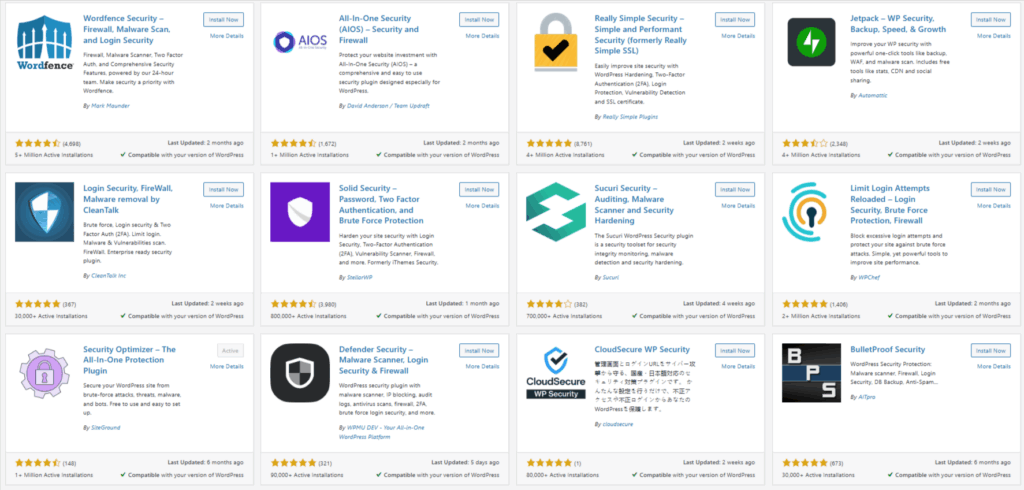1024x490 pixels.
Task: View More Details for BulletProof Security
Action: pyautogui.click(x=994, y=367)
